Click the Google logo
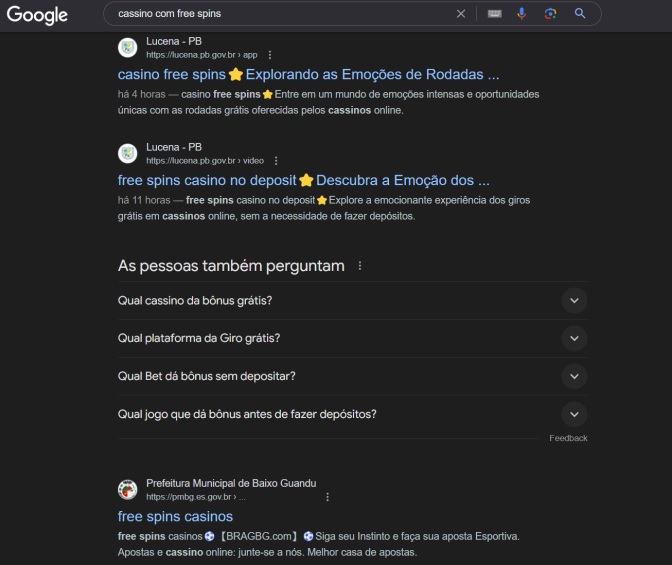Image resolution: width=672 pixels, height=565 pixels. [37, 15]
